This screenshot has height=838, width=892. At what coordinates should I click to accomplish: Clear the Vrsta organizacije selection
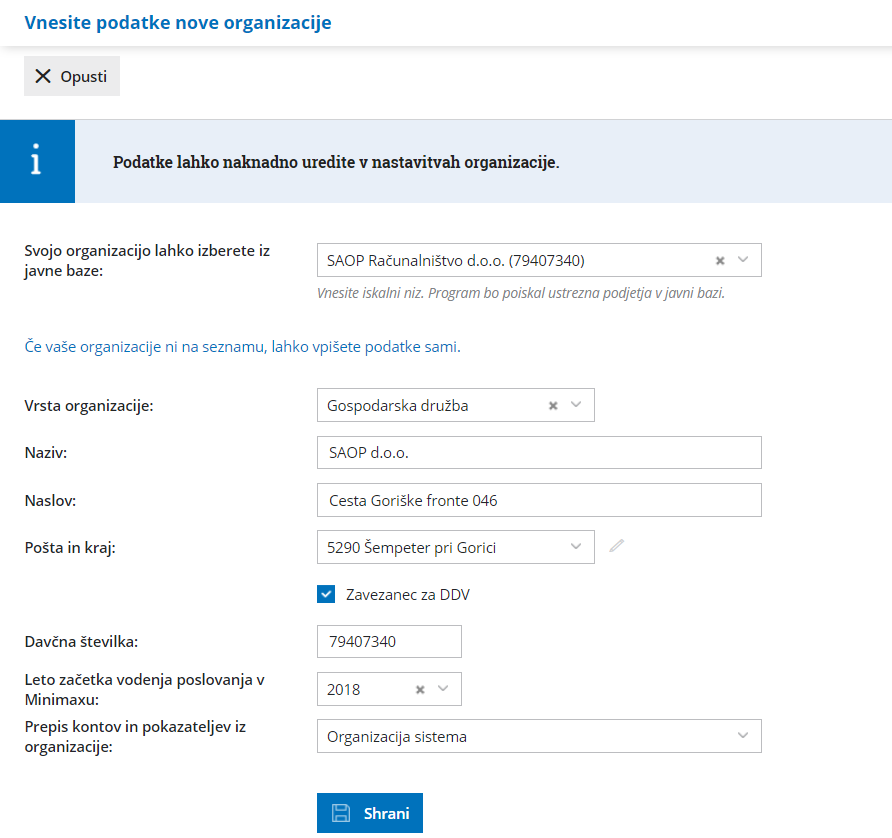click(553, 405)
